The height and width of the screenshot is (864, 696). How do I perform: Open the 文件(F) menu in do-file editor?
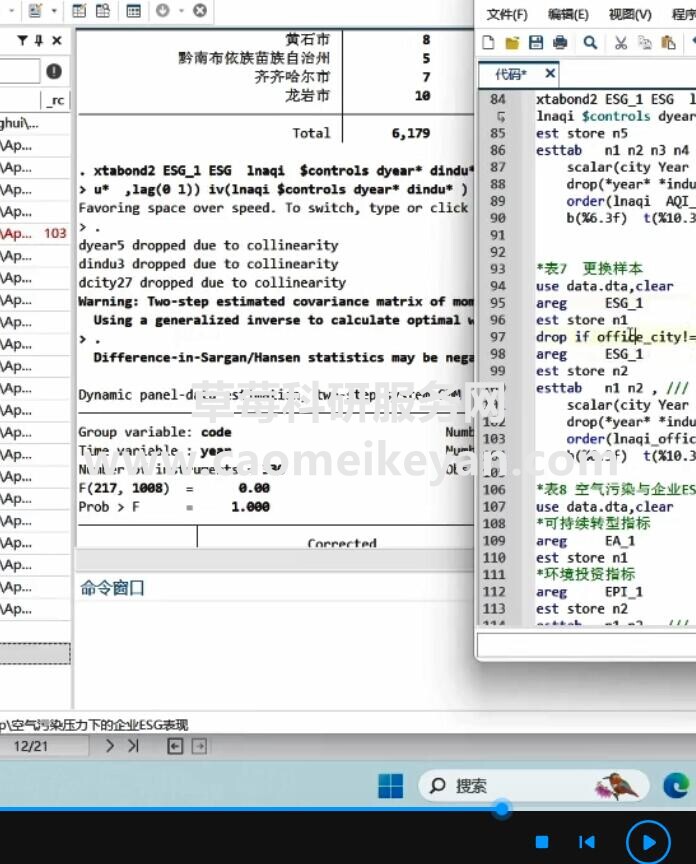(x=507, y=14)
